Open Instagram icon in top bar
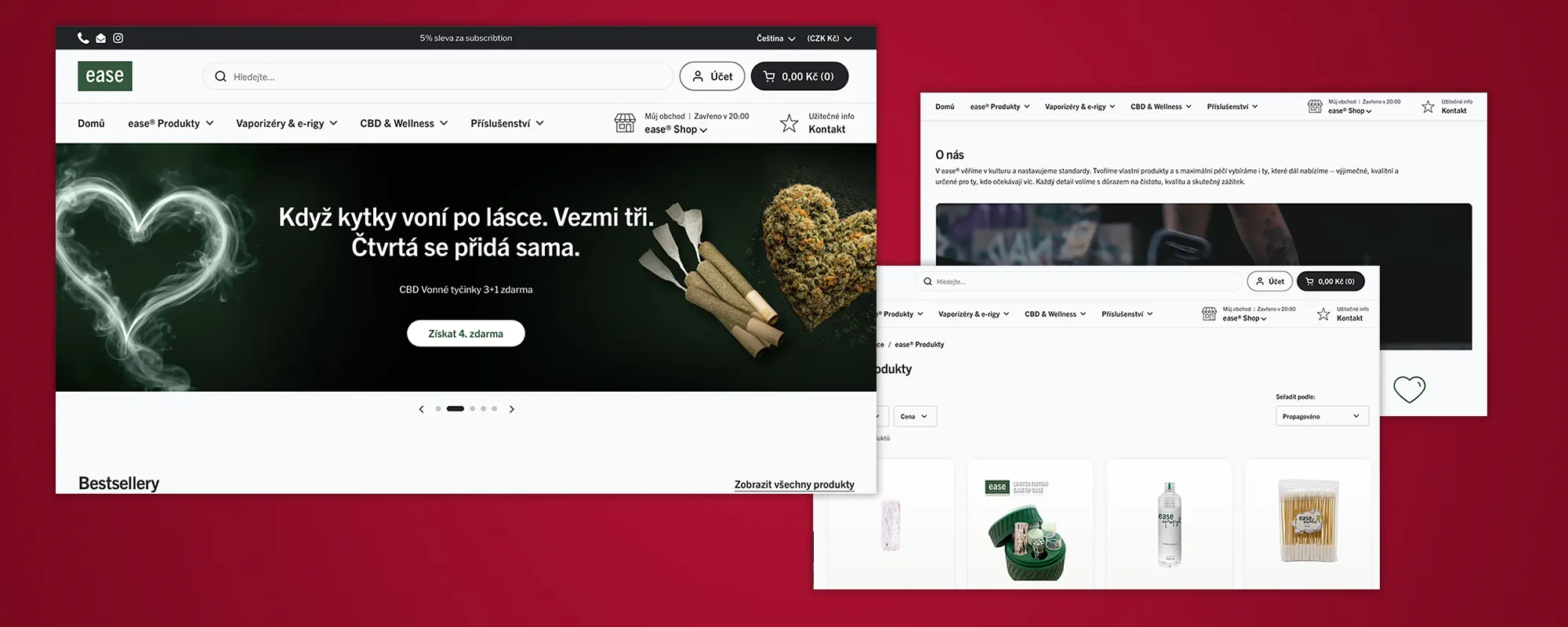This screenshot has height=627, width=1568. coord(118,38)
